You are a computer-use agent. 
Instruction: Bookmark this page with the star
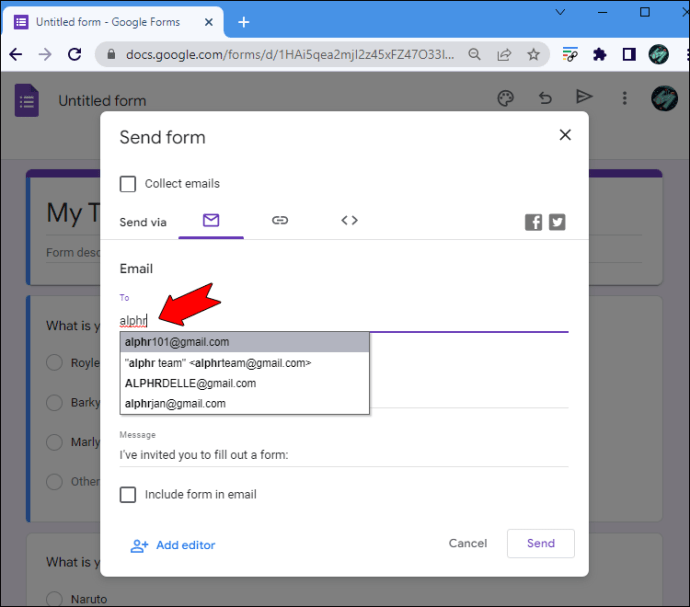pyautogui.click(x=533, y=55)
